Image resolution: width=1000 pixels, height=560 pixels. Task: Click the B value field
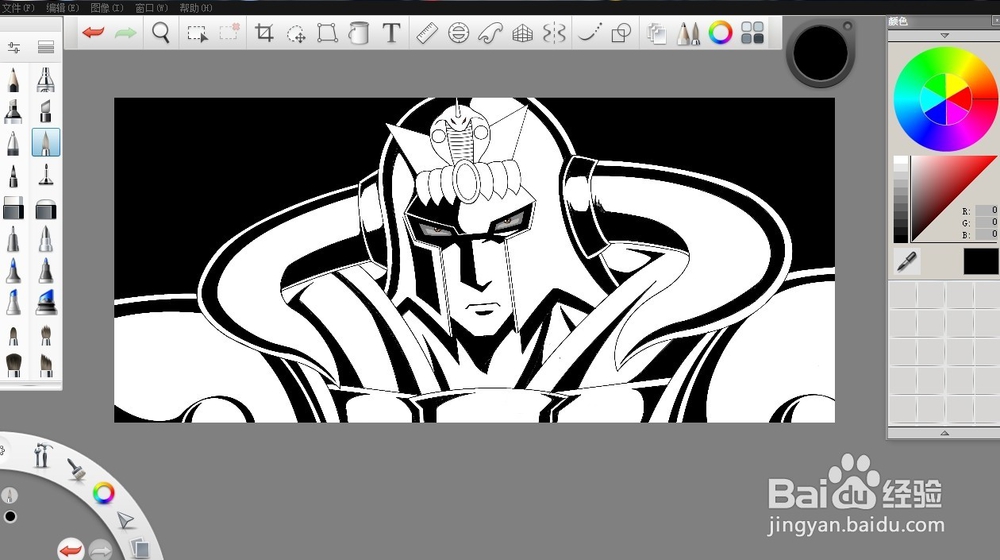pyautogui.click(x=987, y=234)
